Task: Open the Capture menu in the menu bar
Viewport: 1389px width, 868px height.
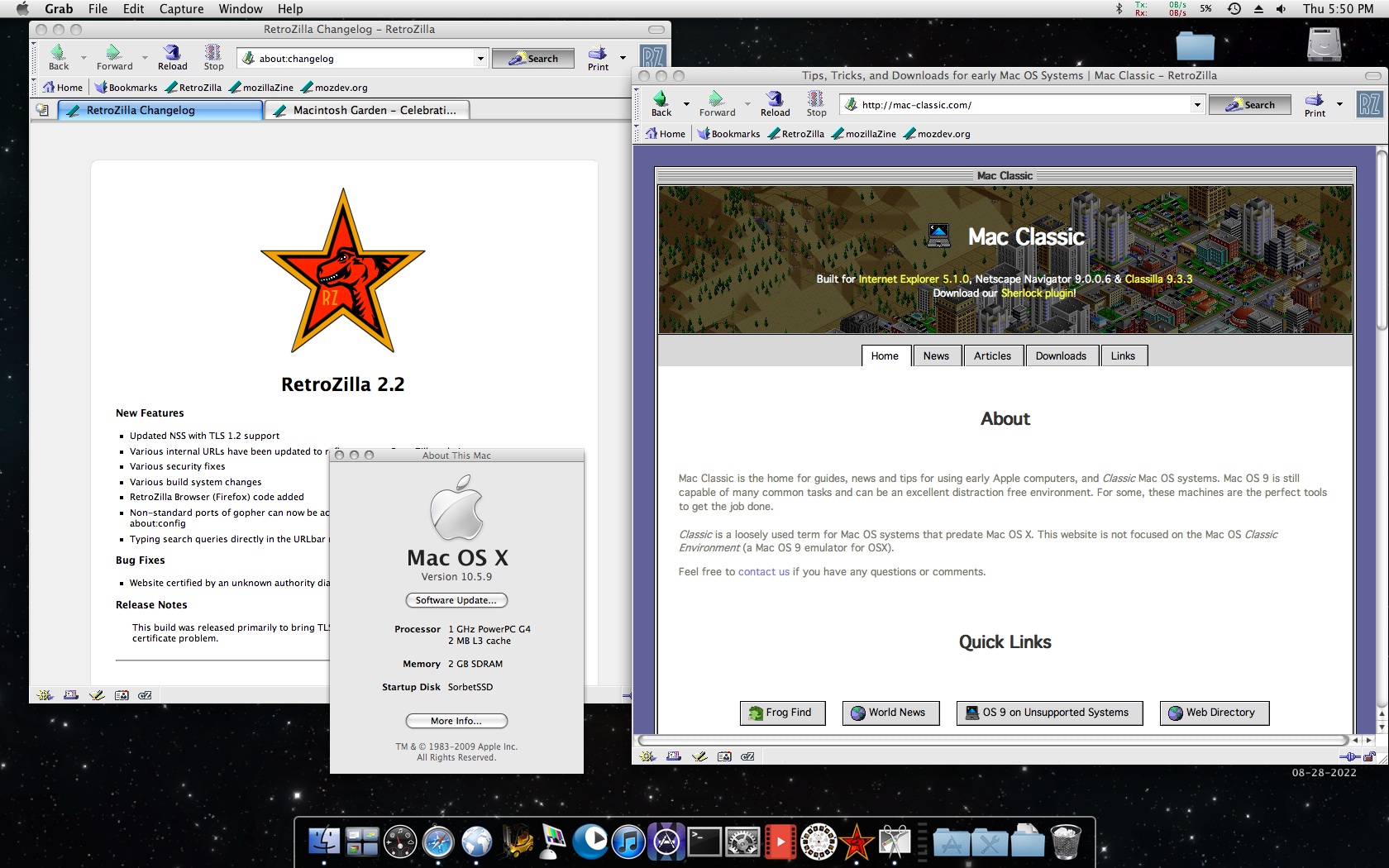Action: (181, 9)
